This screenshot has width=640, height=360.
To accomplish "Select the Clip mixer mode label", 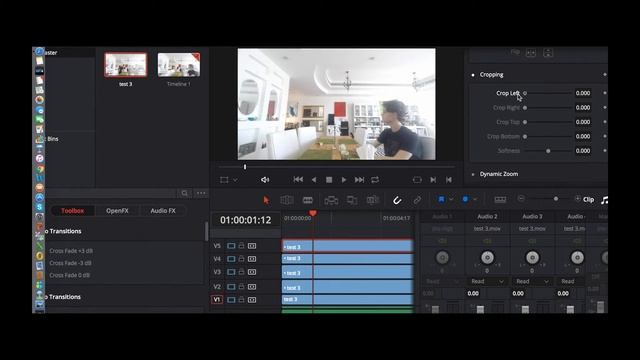I will (x=589, y=200).
